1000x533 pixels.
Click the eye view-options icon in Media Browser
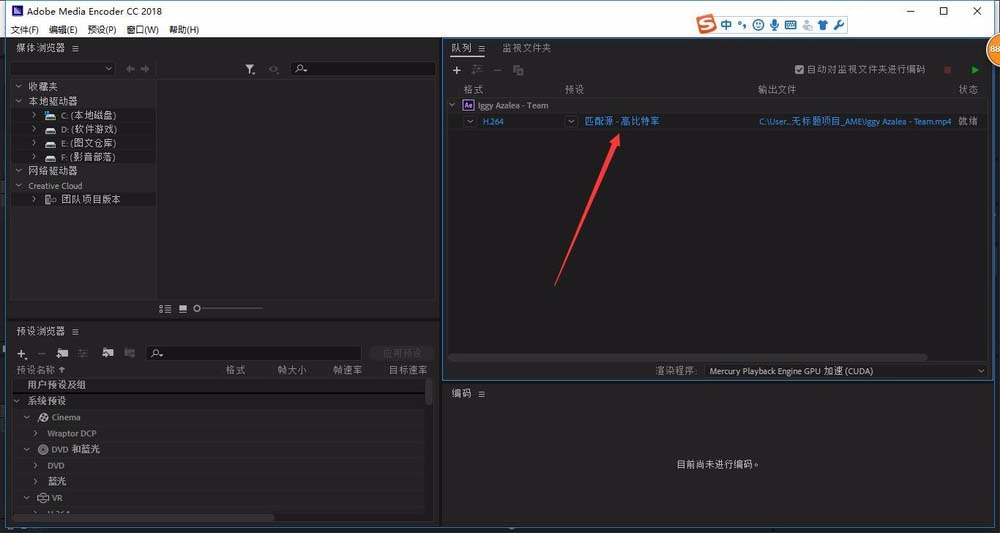pos(274,69)
